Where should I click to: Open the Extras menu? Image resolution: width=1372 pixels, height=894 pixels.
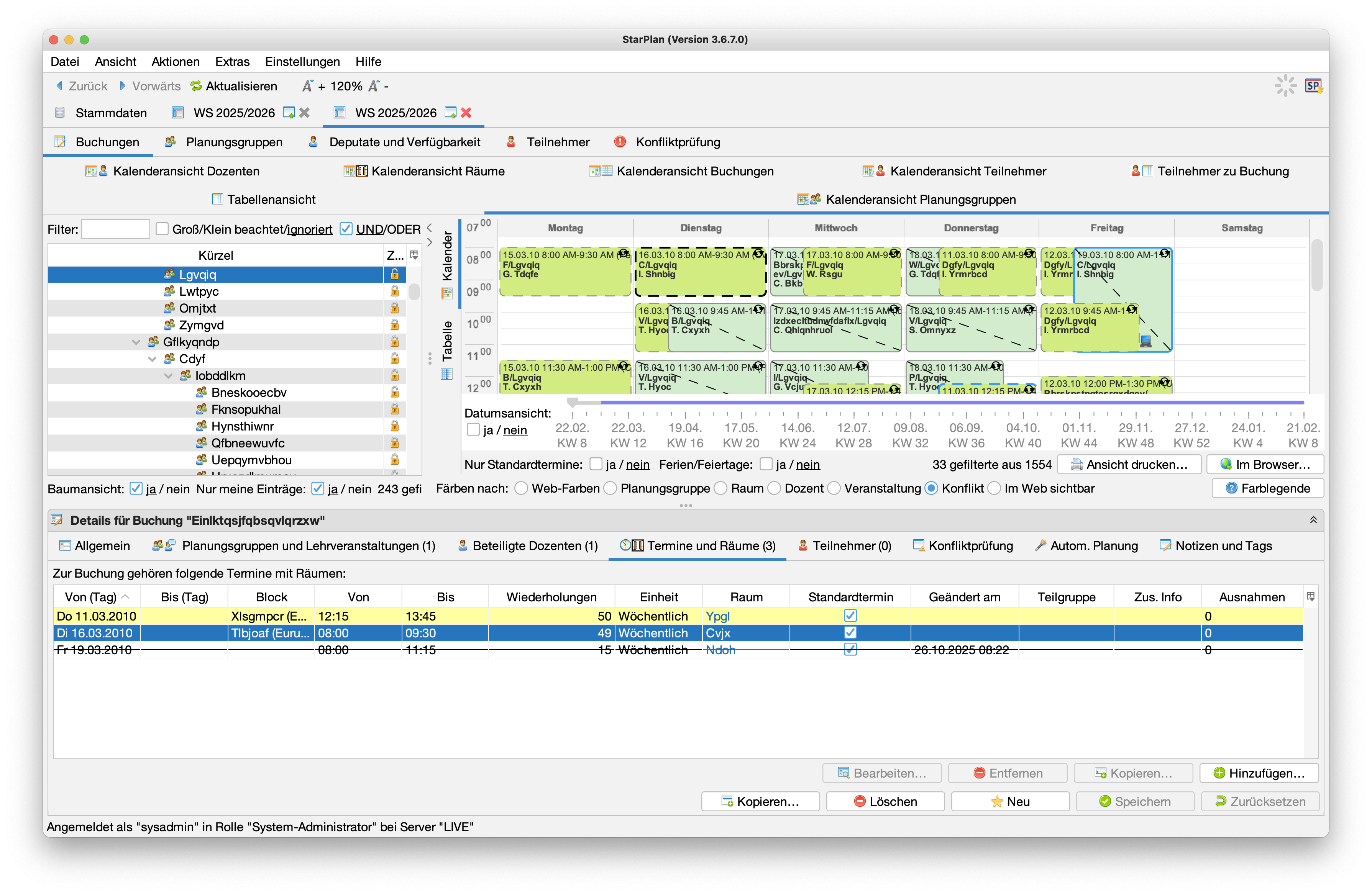(x=232, y=62)
